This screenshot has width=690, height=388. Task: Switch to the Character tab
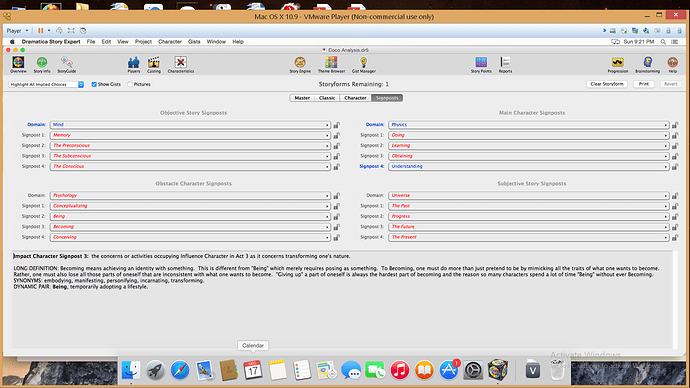click(355, 98)
